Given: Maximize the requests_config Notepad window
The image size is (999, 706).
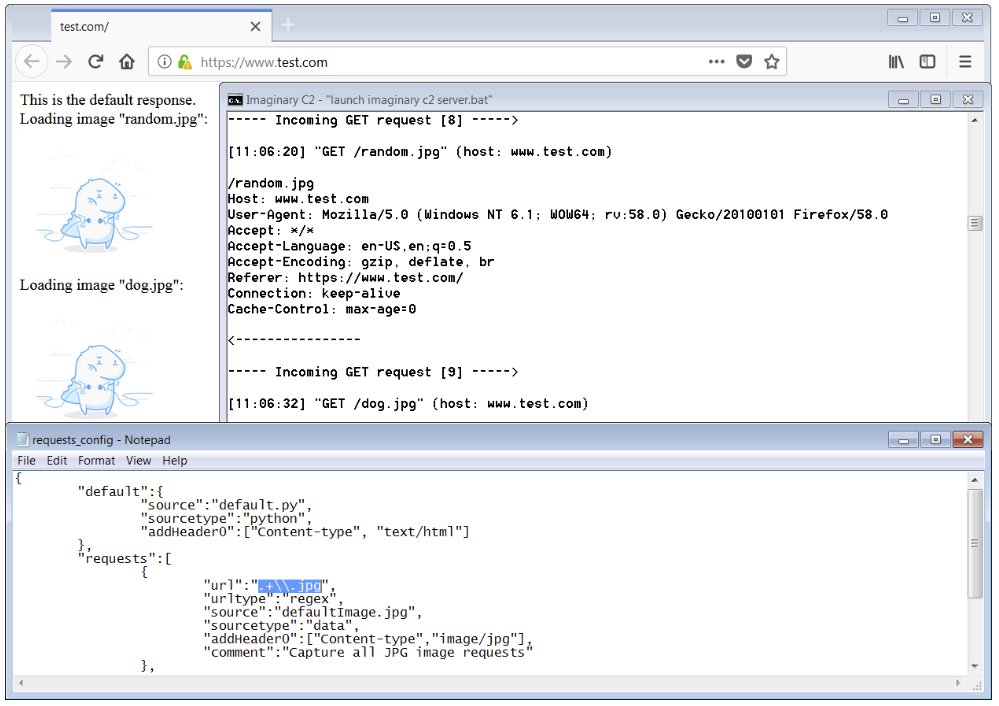Looking at the screenshot, I should [935, 440].
